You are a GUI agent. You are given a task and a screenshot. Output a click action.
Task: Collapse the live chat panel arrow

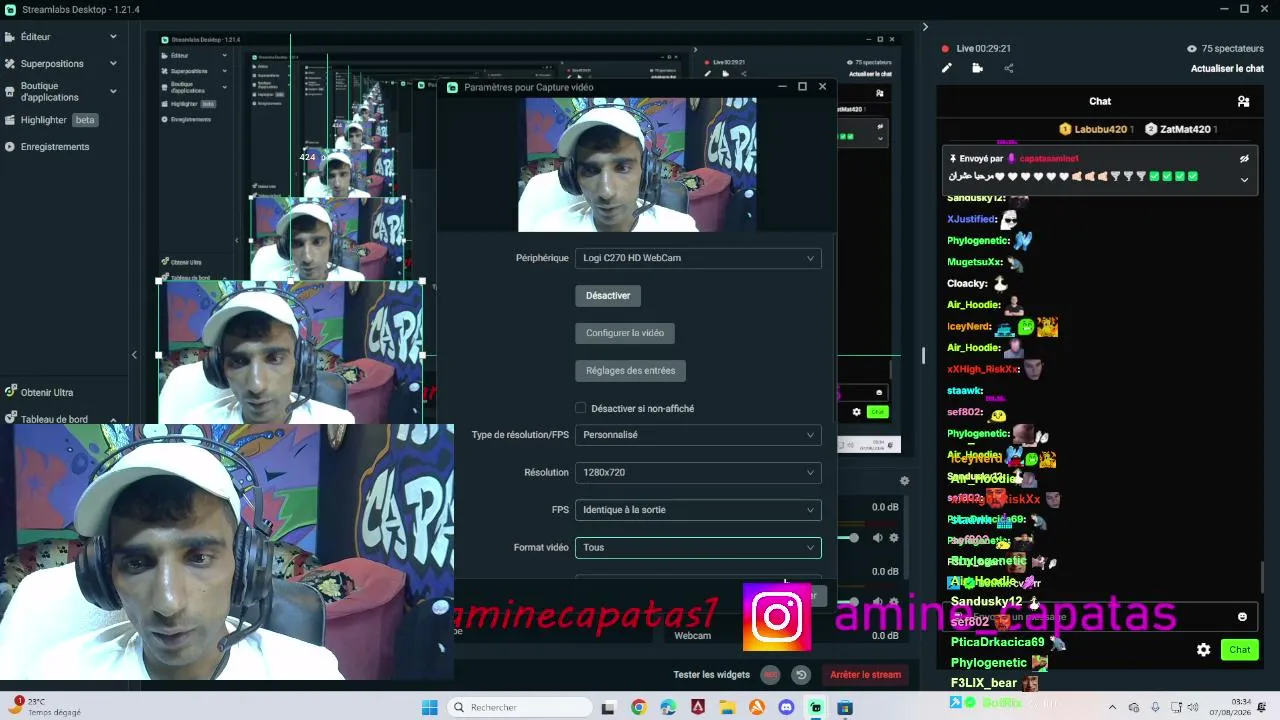(x=925, y=27)
